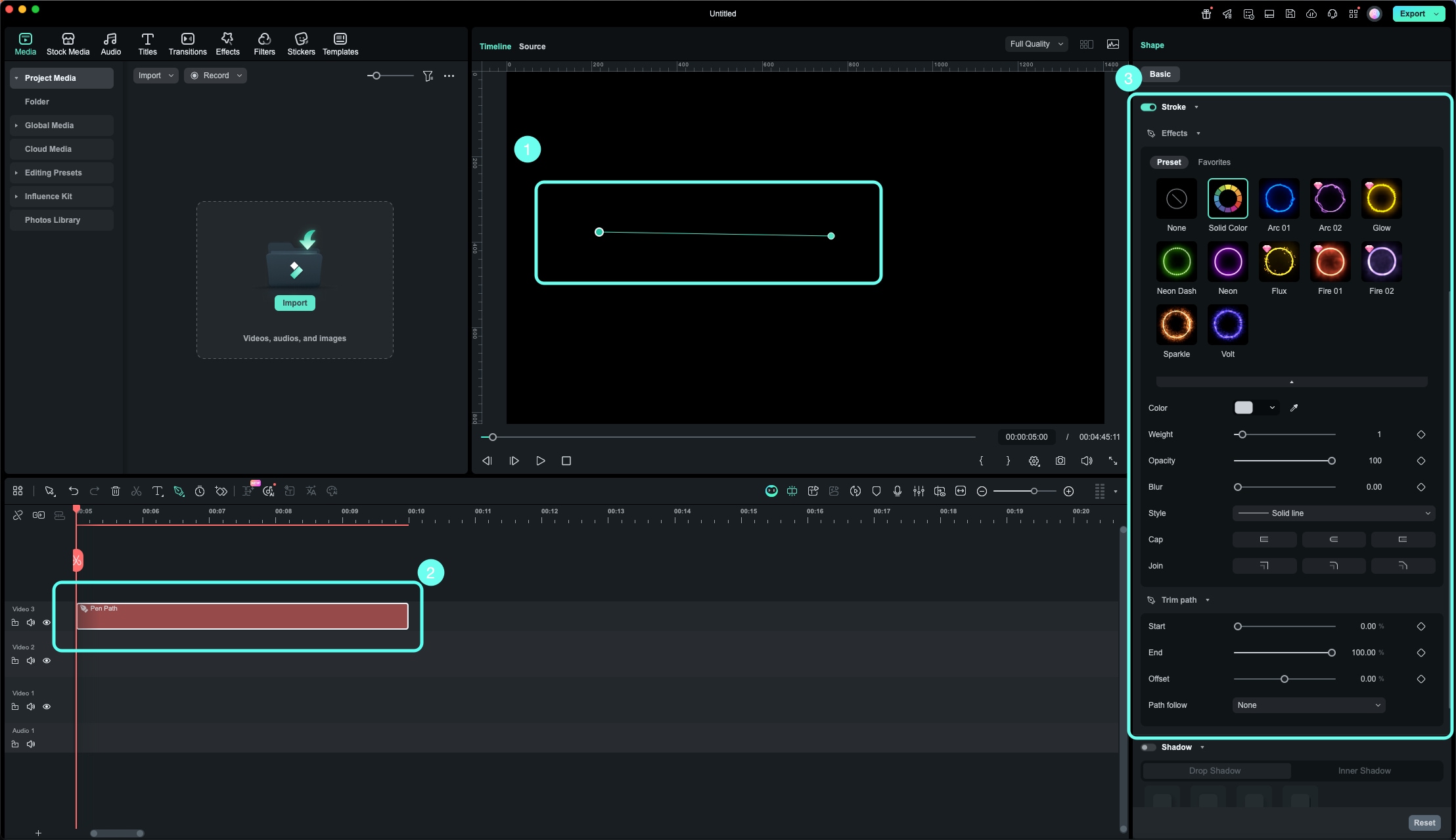Open the Full Quality dropdown
The height and width of the screenshot is (840, 1456).
coord(1035,44)
